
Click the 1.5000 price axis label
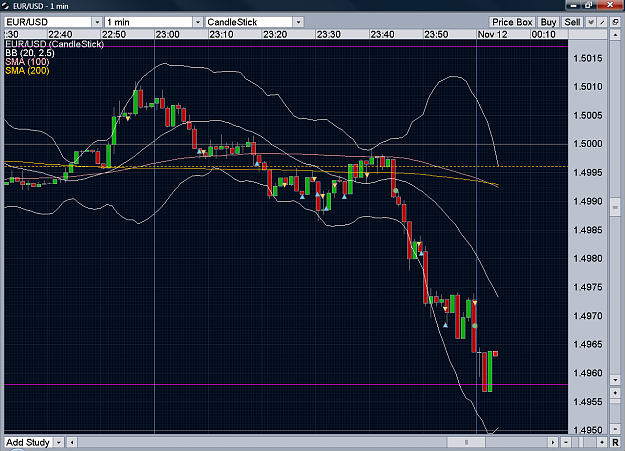[x=588, y=144]
